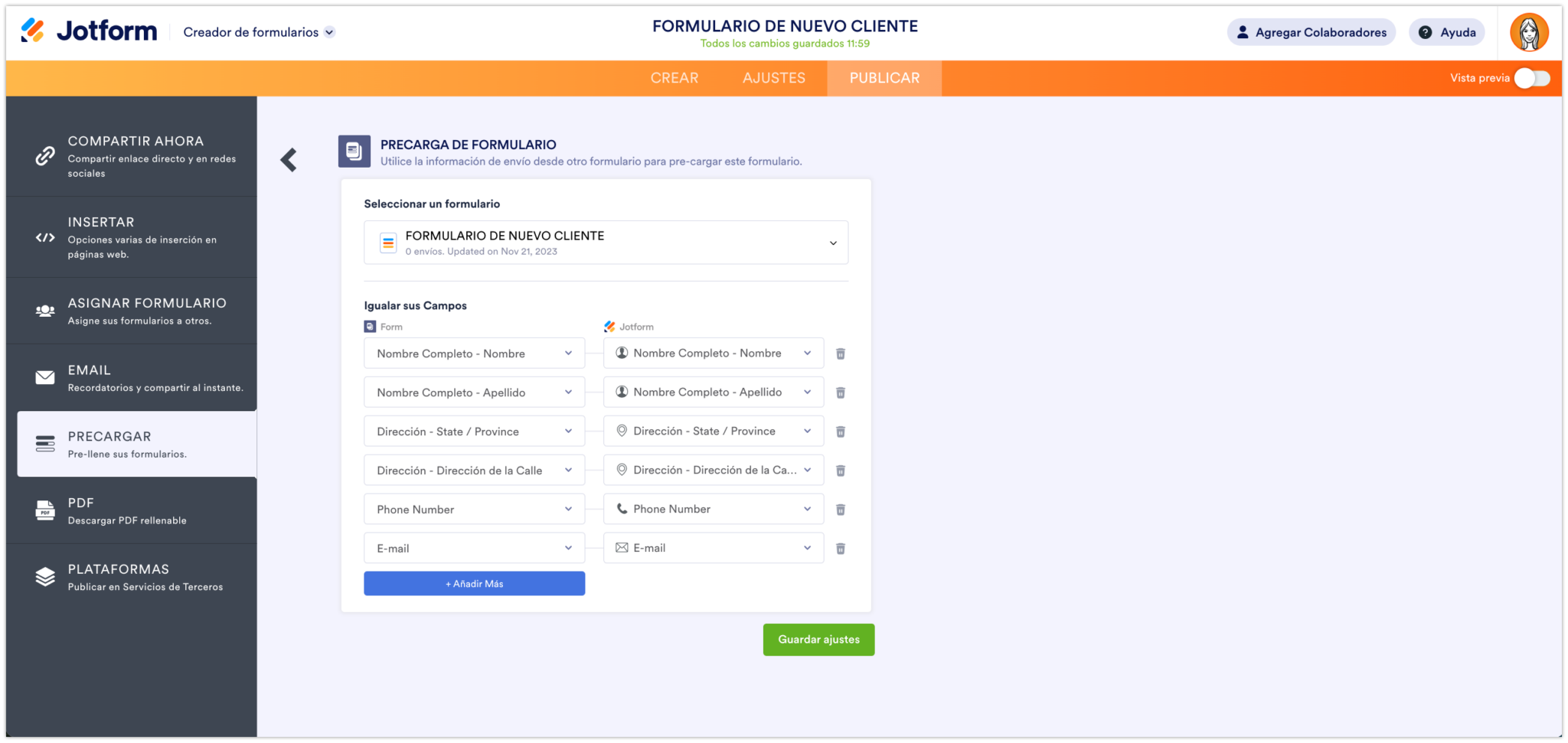Click the back arrow beside Precarga de Formulario
This screenshot has width=1568, height=743.
289,160
